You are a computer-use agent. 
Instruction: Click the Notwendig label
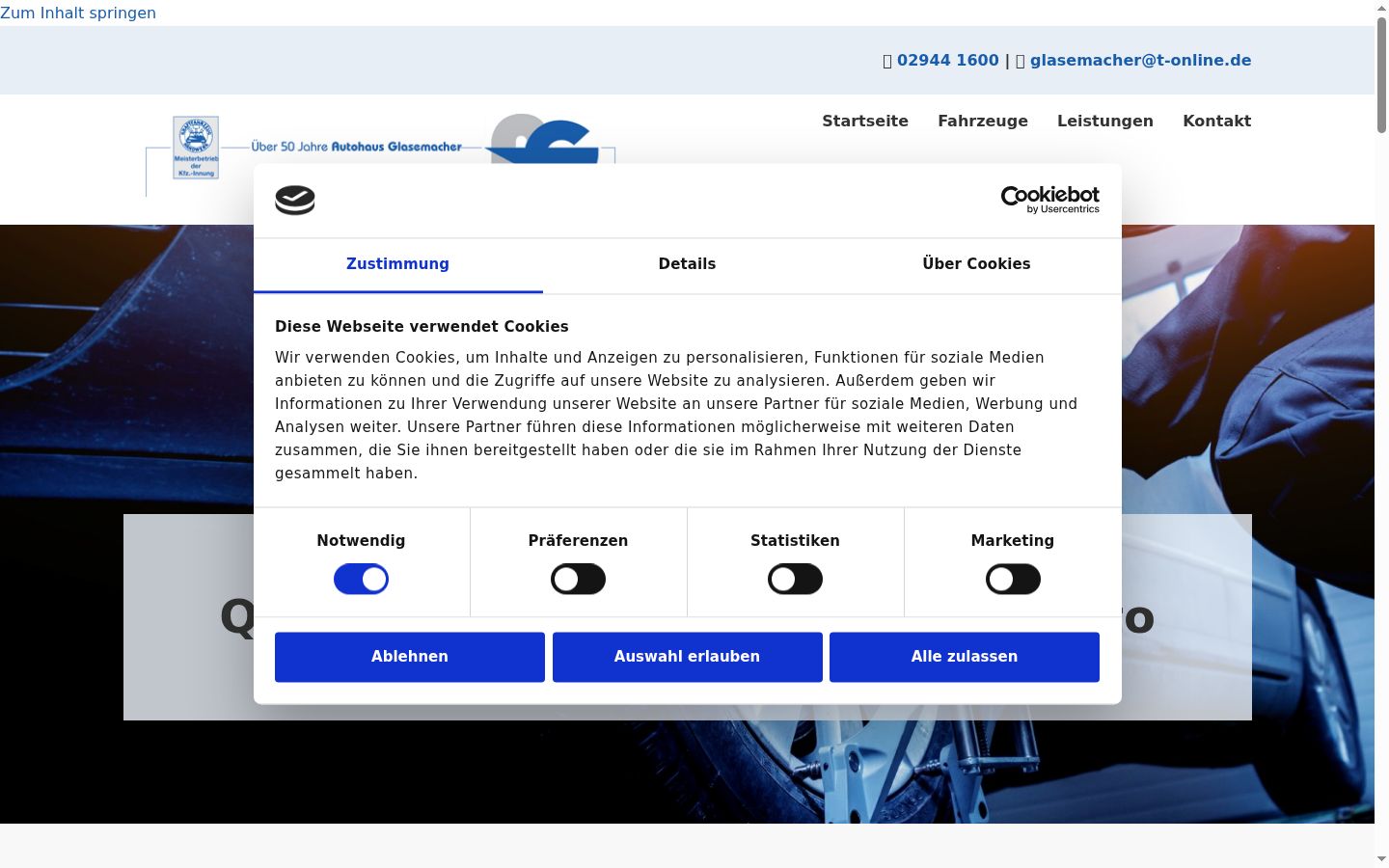(361, 541)
